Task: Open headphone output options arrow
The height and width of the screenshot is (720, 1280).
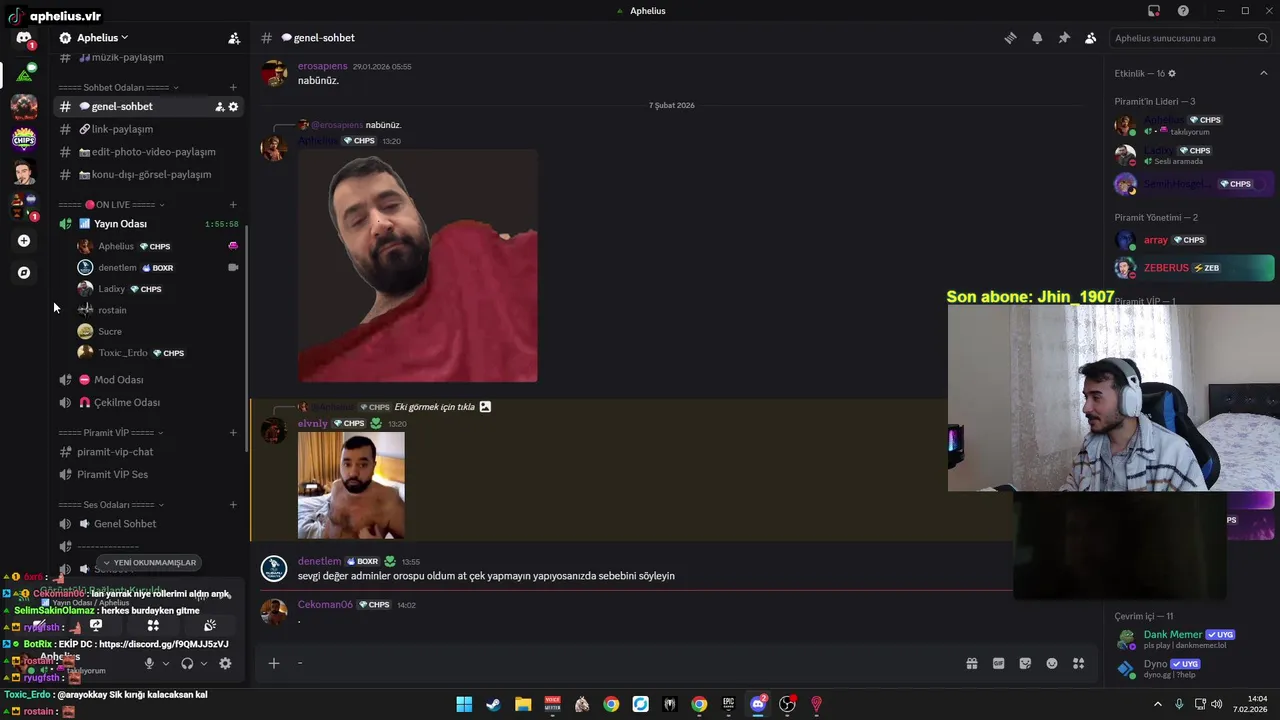Action: [x=204, y=663]
